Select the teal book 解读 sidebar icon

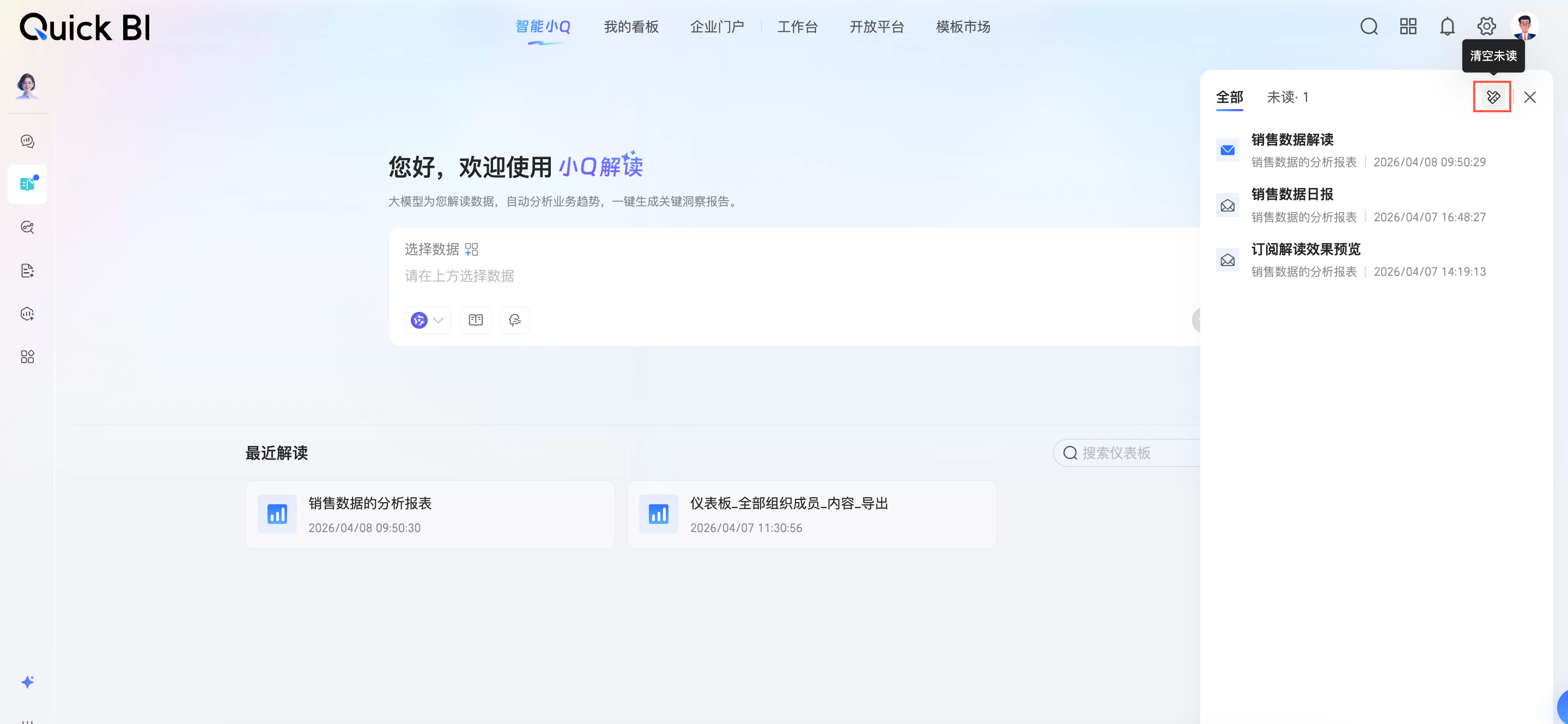(27, 184)
